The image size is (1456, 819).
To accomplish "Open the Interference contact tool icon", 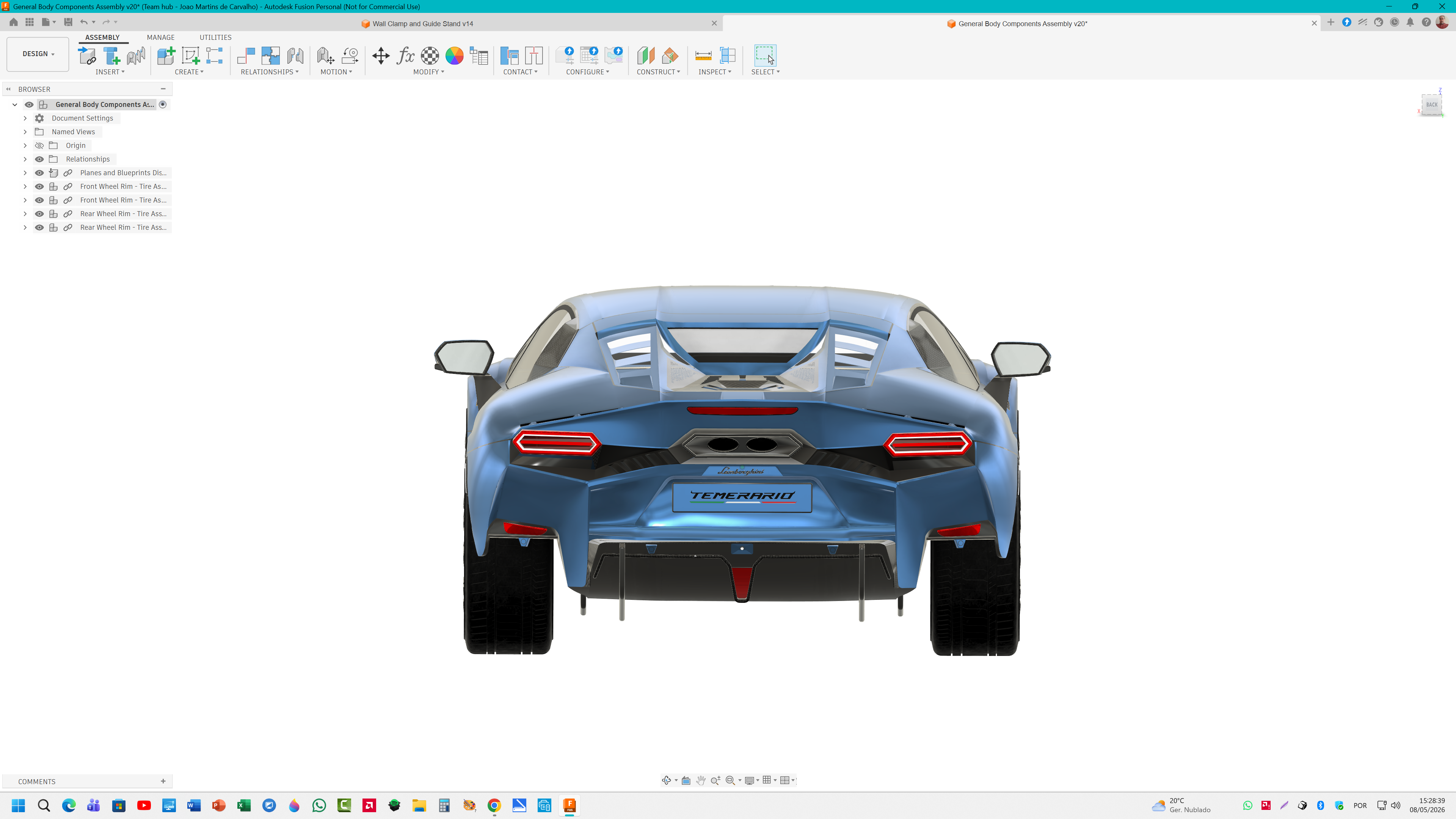I will click(x=509, y=55).
